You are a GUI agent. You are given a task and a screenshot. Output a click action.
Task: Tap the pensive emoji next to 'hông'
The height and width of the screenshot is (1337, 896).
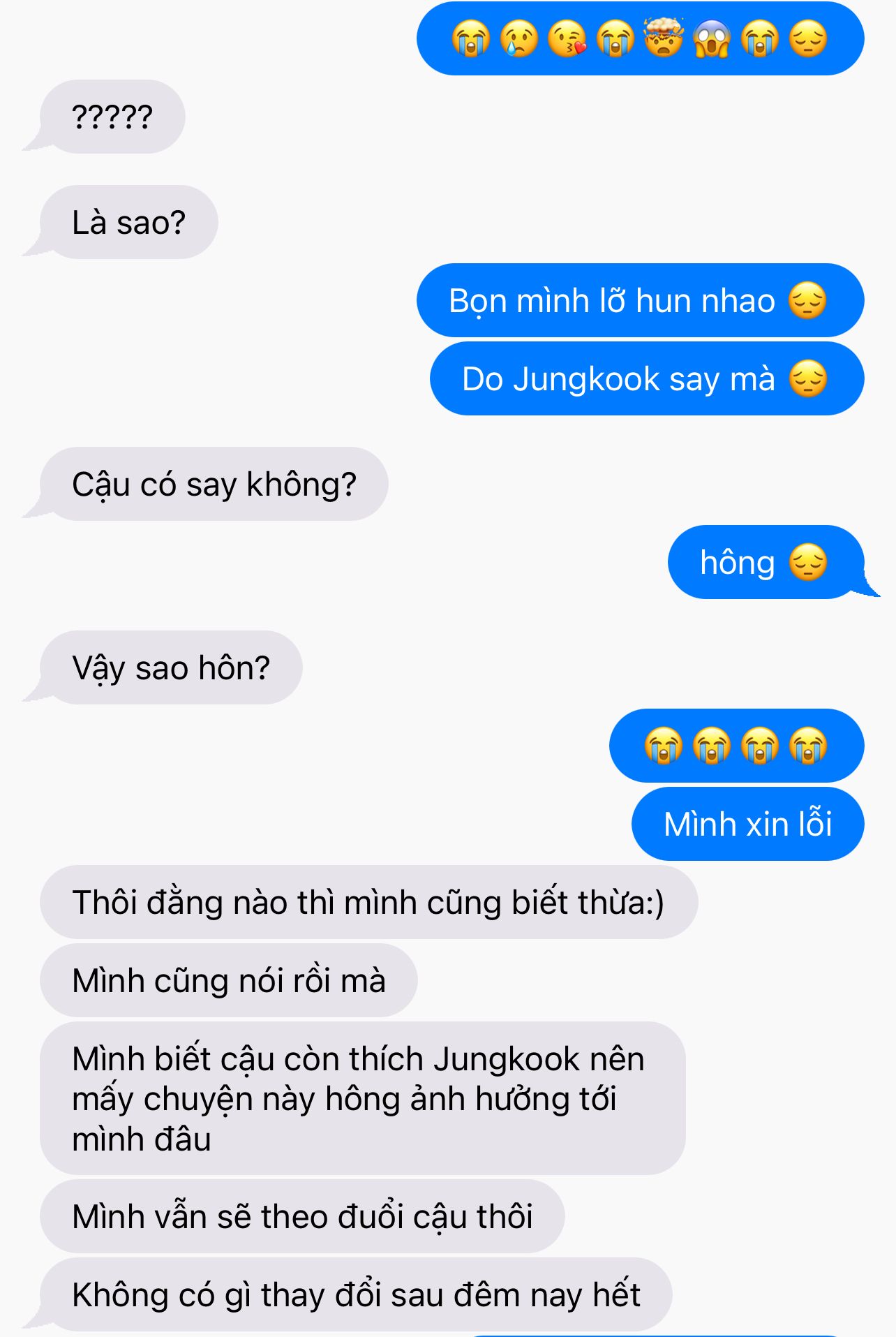pos(807,563)
